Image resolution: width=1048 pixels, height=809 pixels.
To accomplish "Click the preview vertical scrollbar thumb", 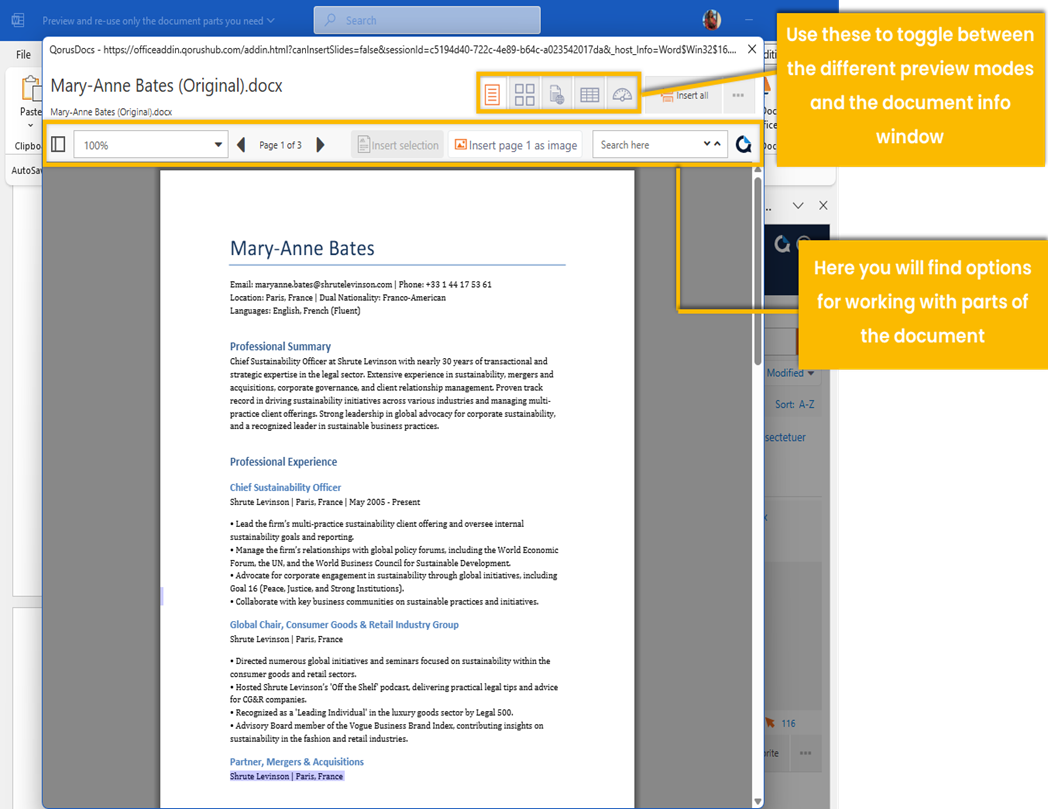I will 757,271.
